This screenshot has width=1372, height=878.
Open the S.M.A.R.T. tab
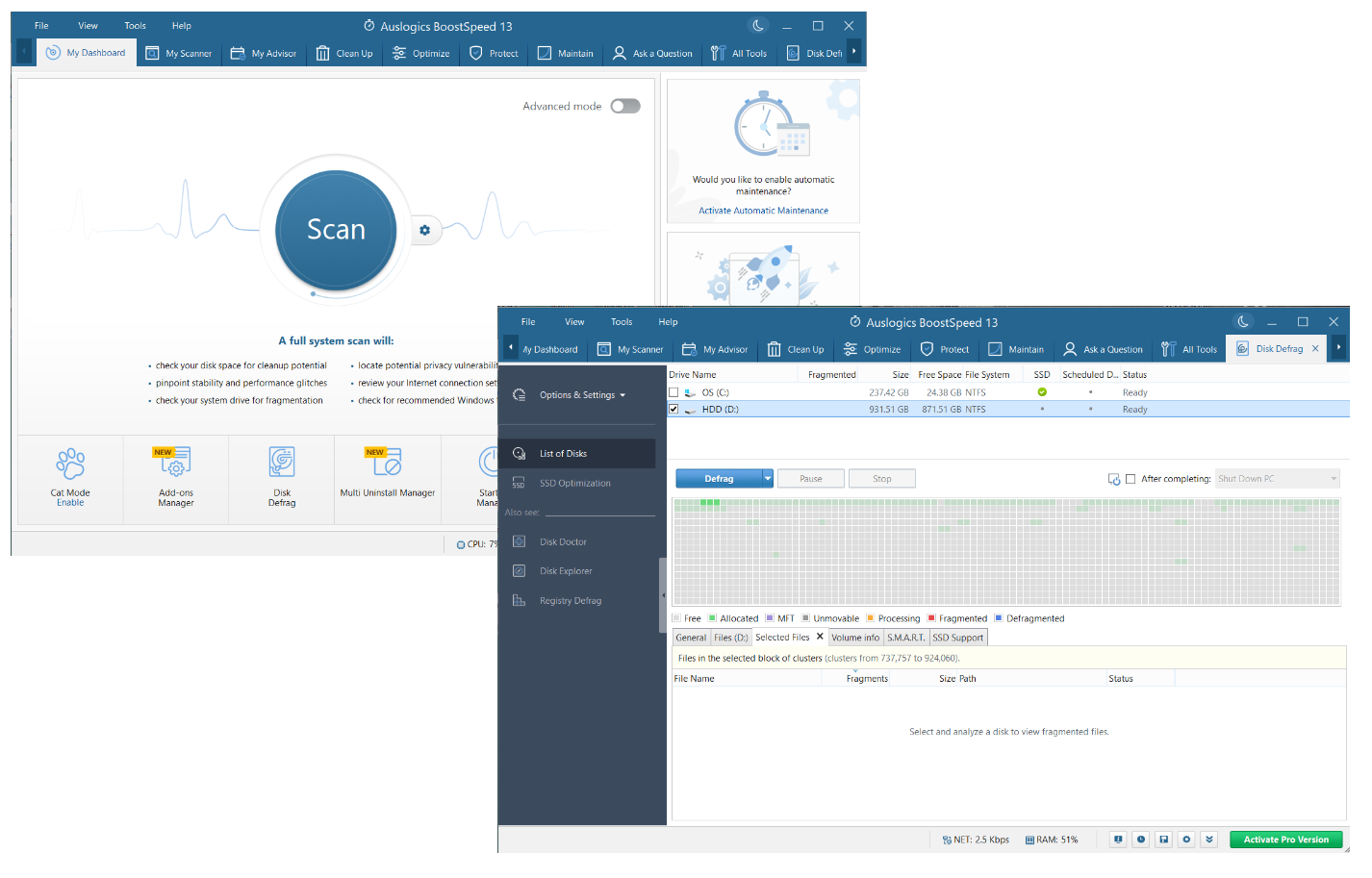coord(905,638)
